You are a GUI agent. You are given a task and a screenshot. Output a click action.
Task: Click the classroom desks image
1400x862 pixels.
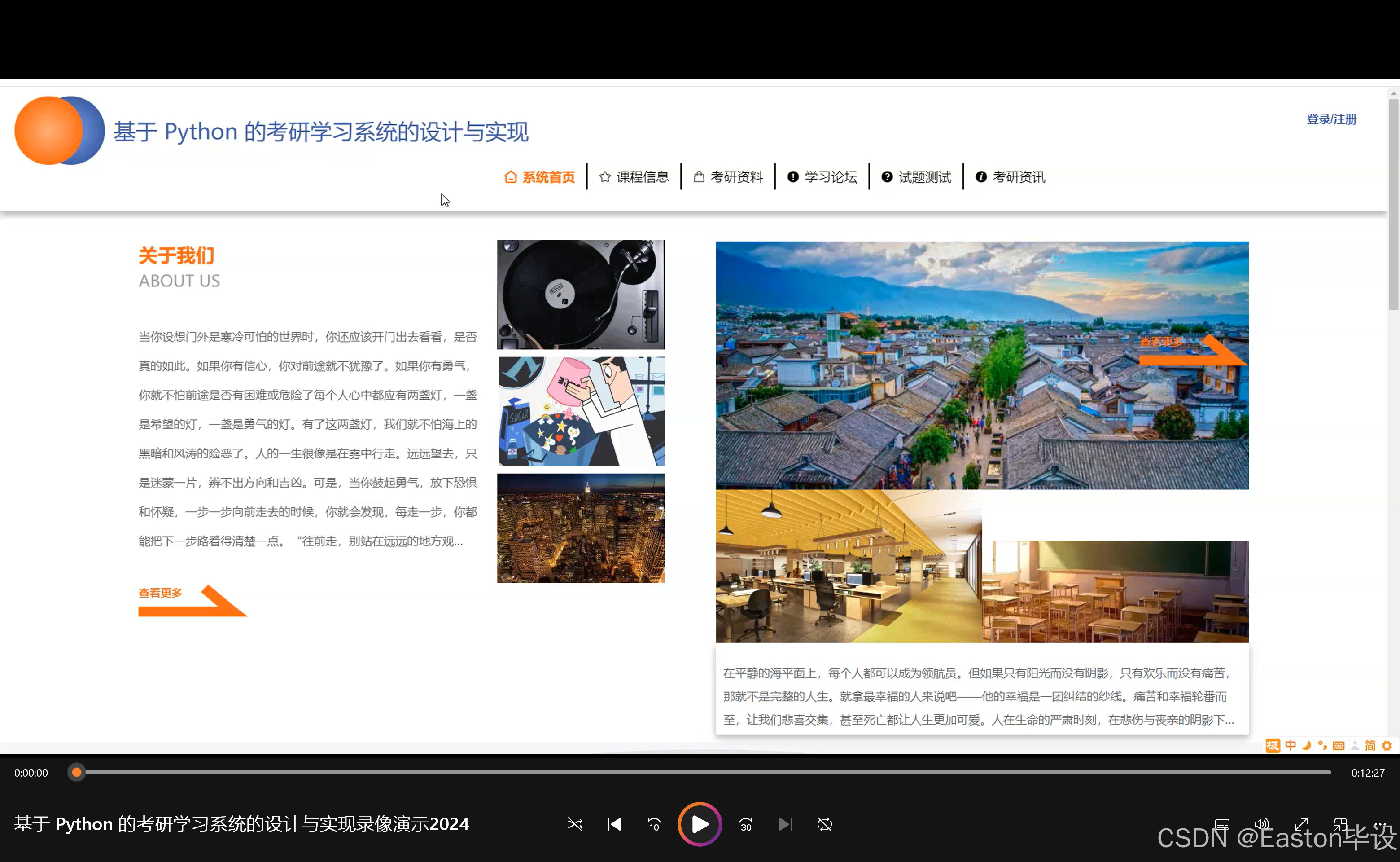(1116, 592)
